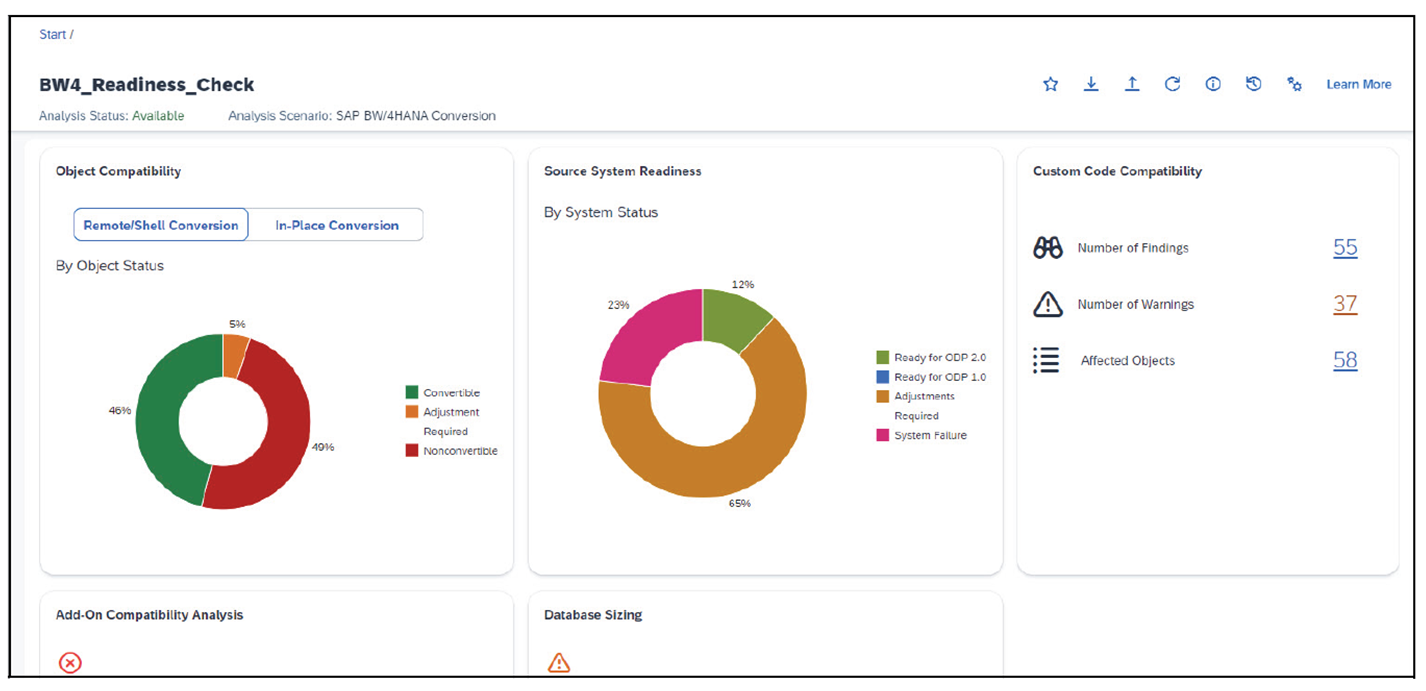The height and width of the screenshot is (691, 1426).
Task: Download the analysis results
Action: click(x=1091, y=84)
